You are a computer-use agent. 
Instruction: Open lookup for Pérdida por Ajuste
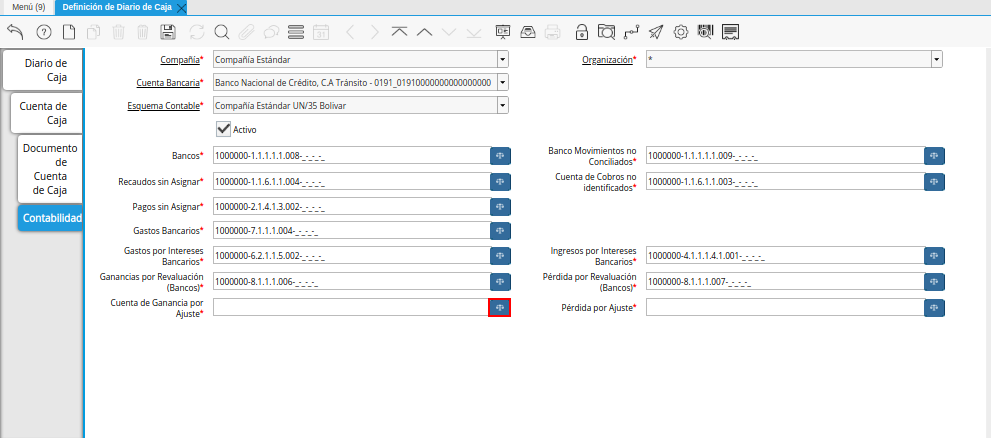(934, 308)
